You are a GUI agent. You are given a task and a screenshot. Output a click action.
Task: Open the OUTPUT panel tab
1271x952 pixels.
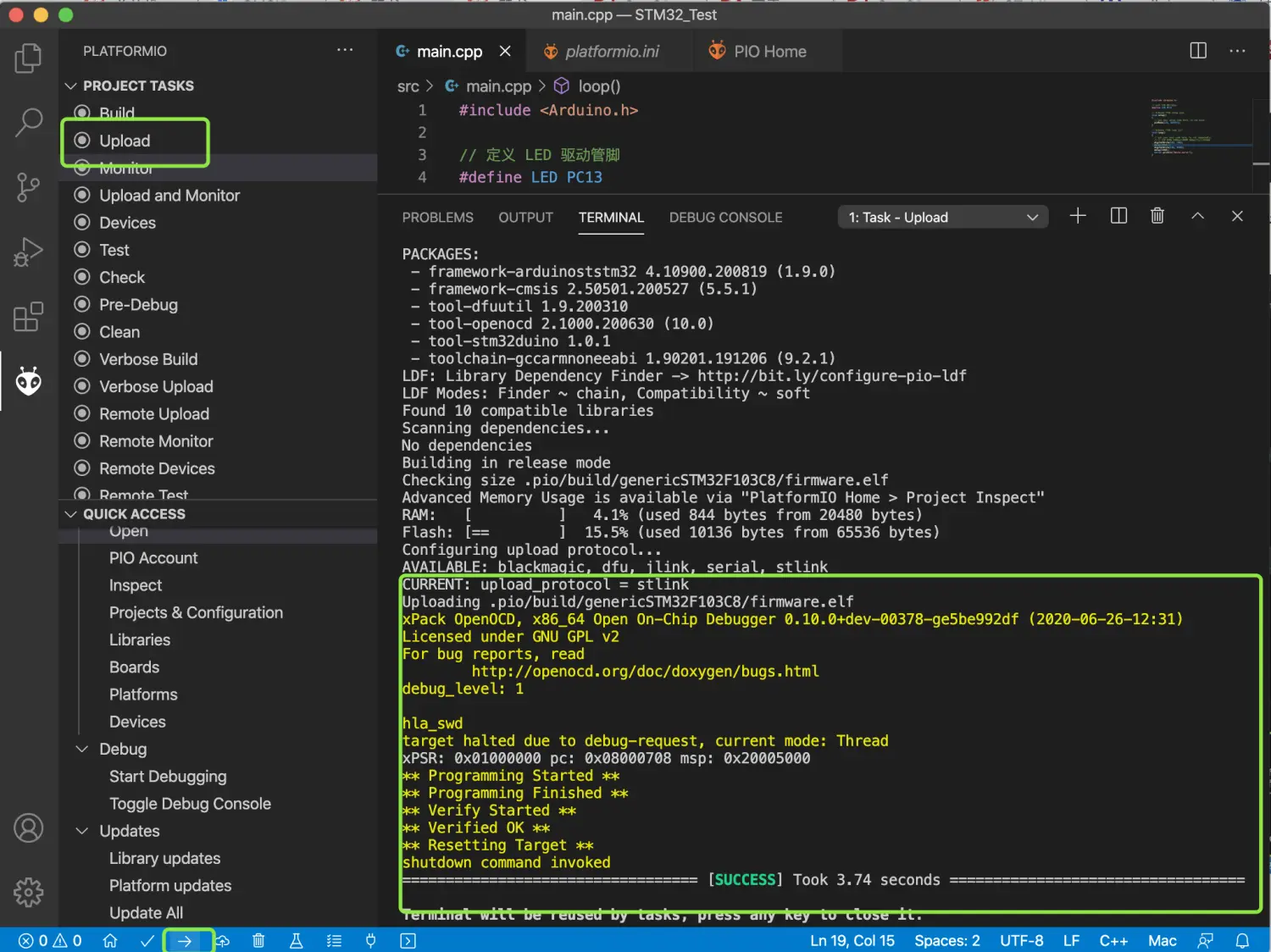tap(525, 218)
